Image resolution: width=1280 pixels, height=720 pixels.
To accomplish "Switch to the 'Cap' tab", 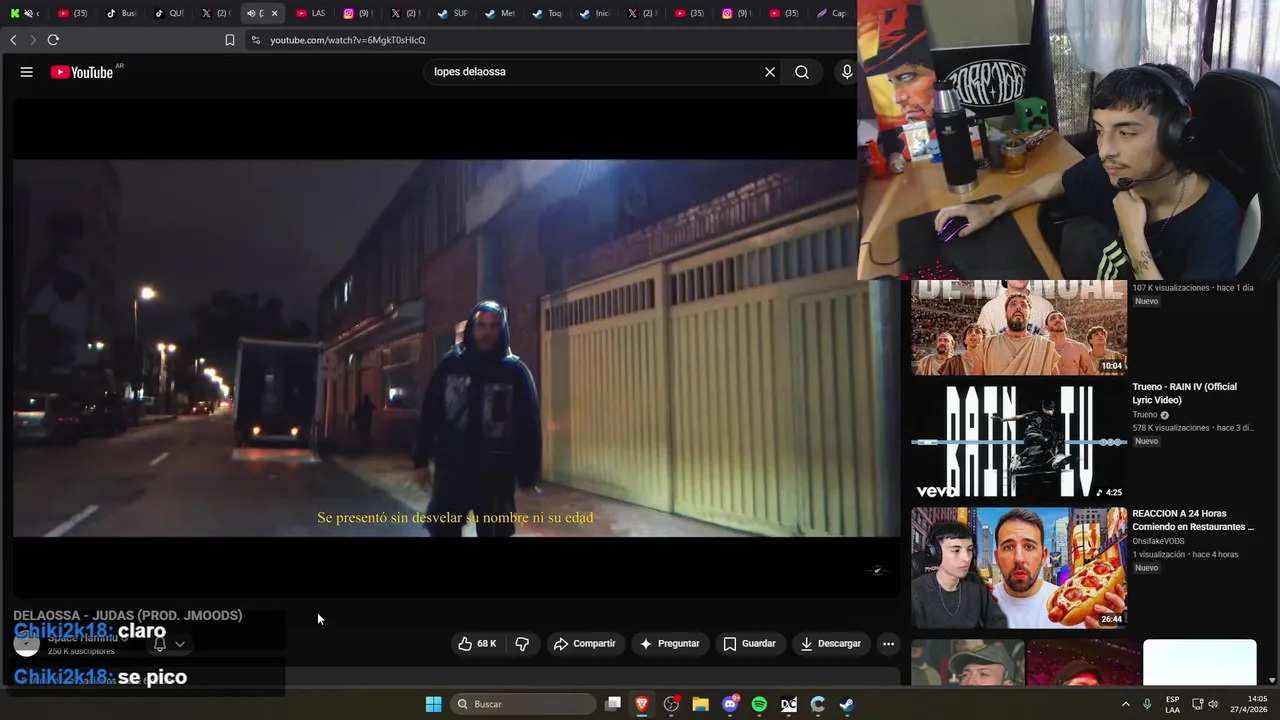I will click(831, 13).
